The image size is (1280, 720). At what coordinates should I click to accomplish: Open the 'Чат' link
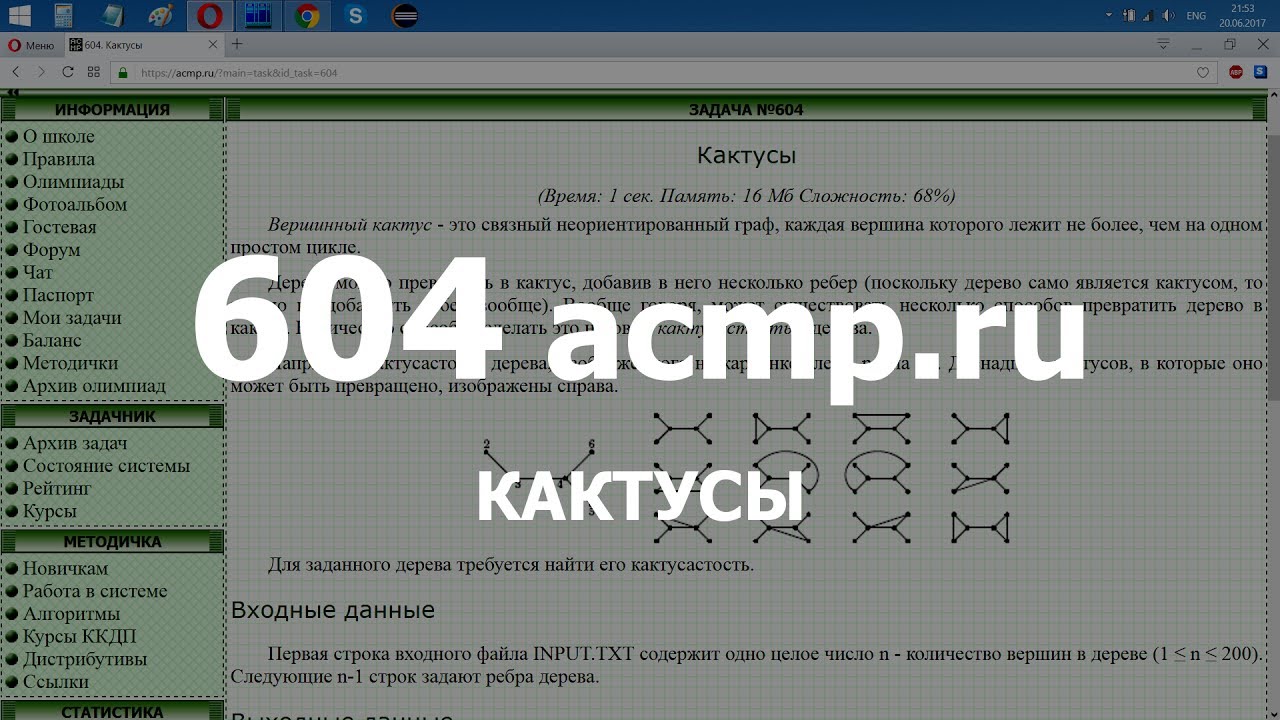point(38,272)
